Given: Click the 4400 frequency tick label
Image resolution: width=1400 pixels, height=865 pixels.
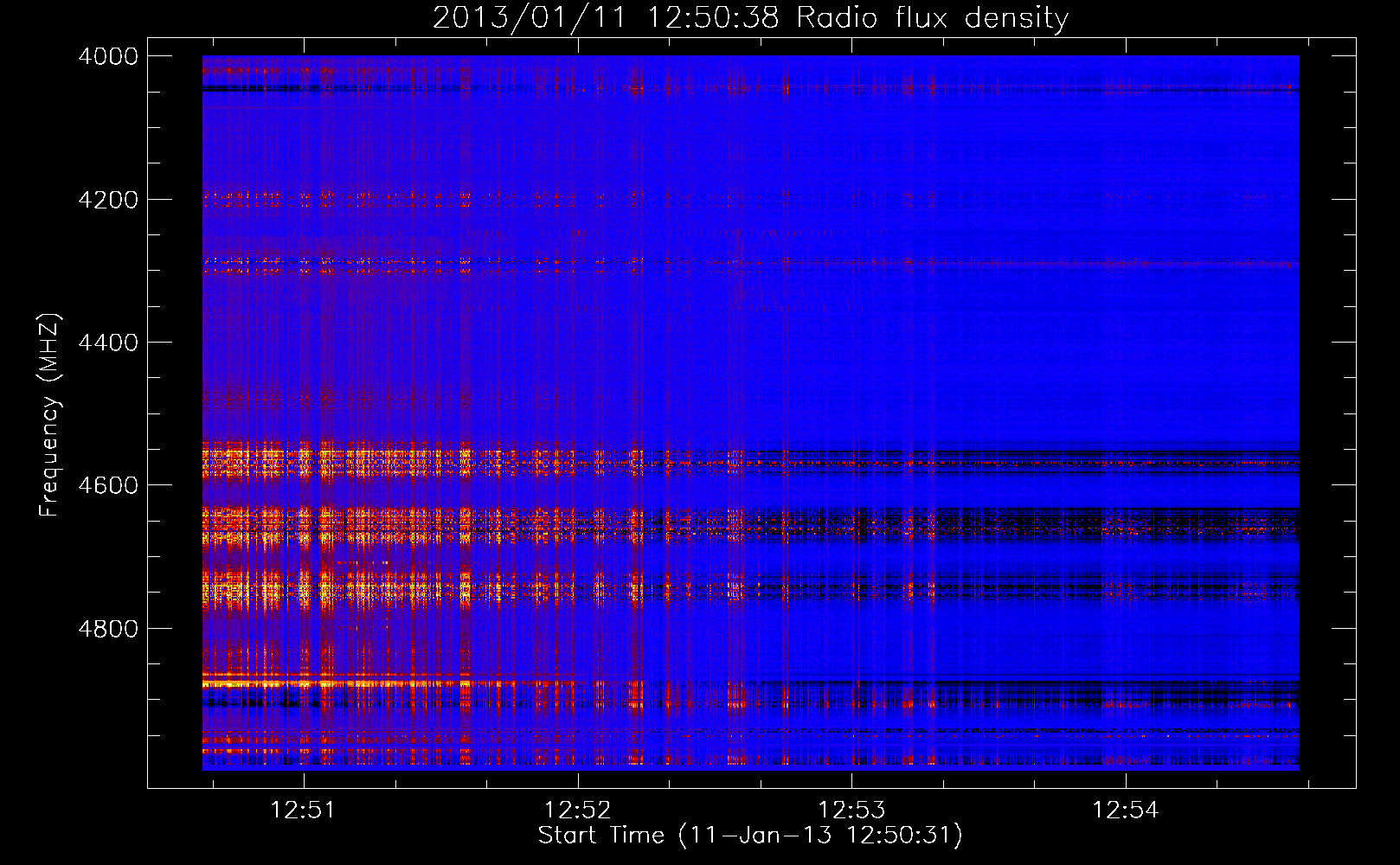Looking at the screenshot, I should pyautogui.click(x=108, y=343).
